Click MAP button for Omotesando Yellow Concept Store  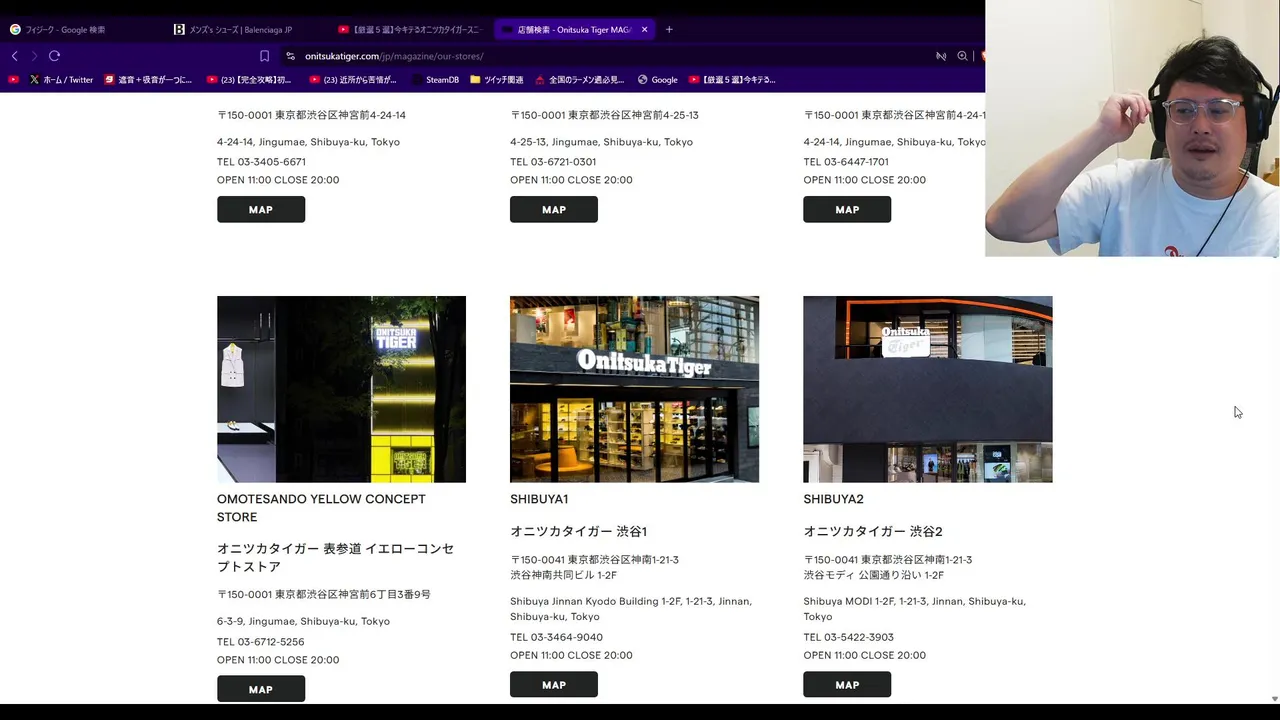[x=261, y=689]
